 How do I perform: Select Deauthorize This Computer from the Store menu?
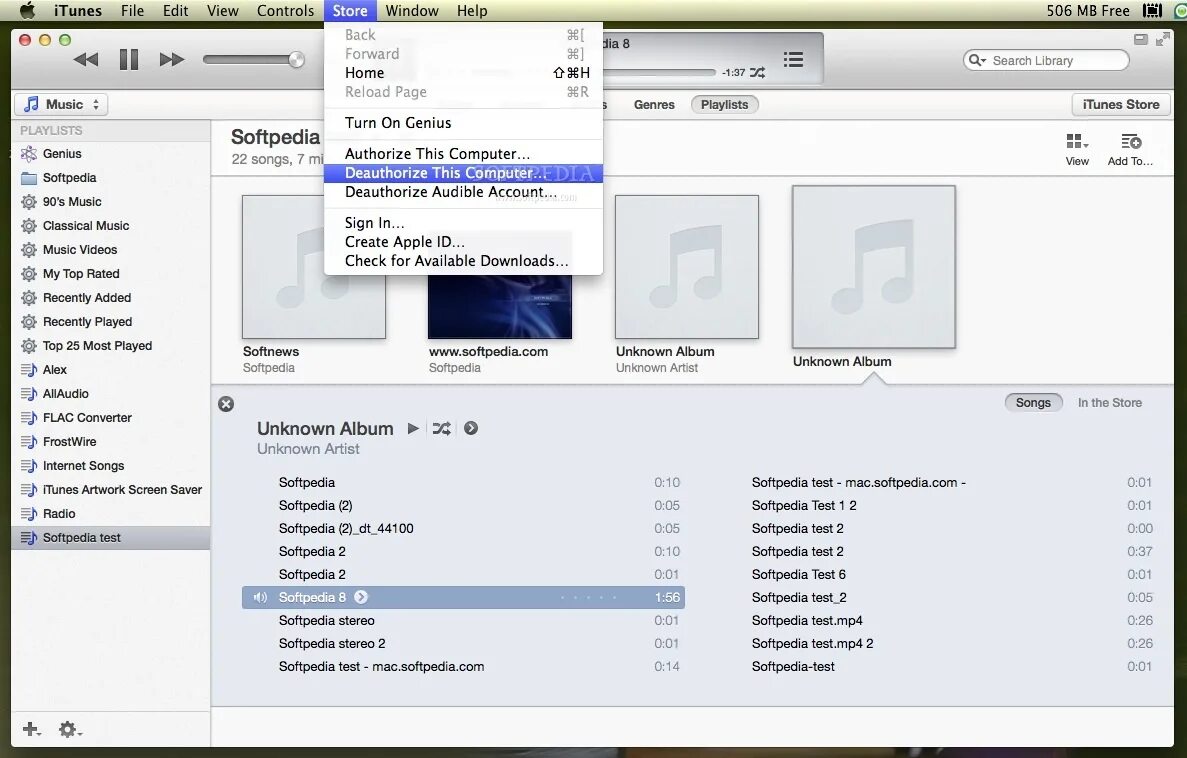click(x=443, y=172)
